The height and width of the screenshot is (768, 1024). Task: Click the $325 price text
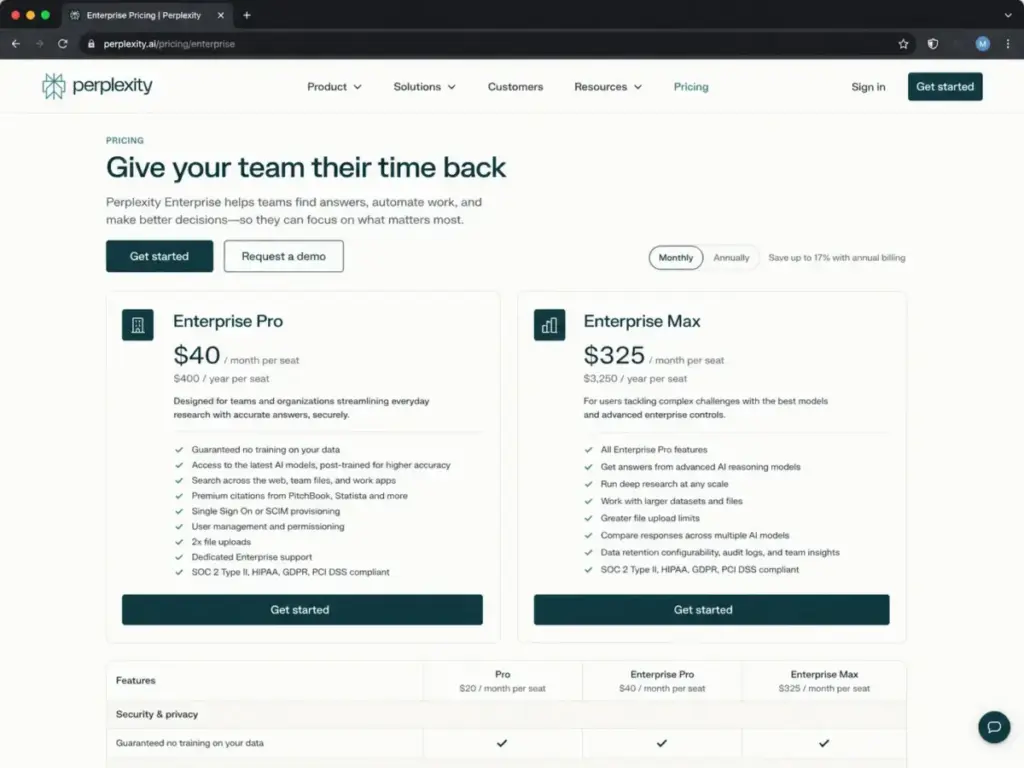pos(614,355)
